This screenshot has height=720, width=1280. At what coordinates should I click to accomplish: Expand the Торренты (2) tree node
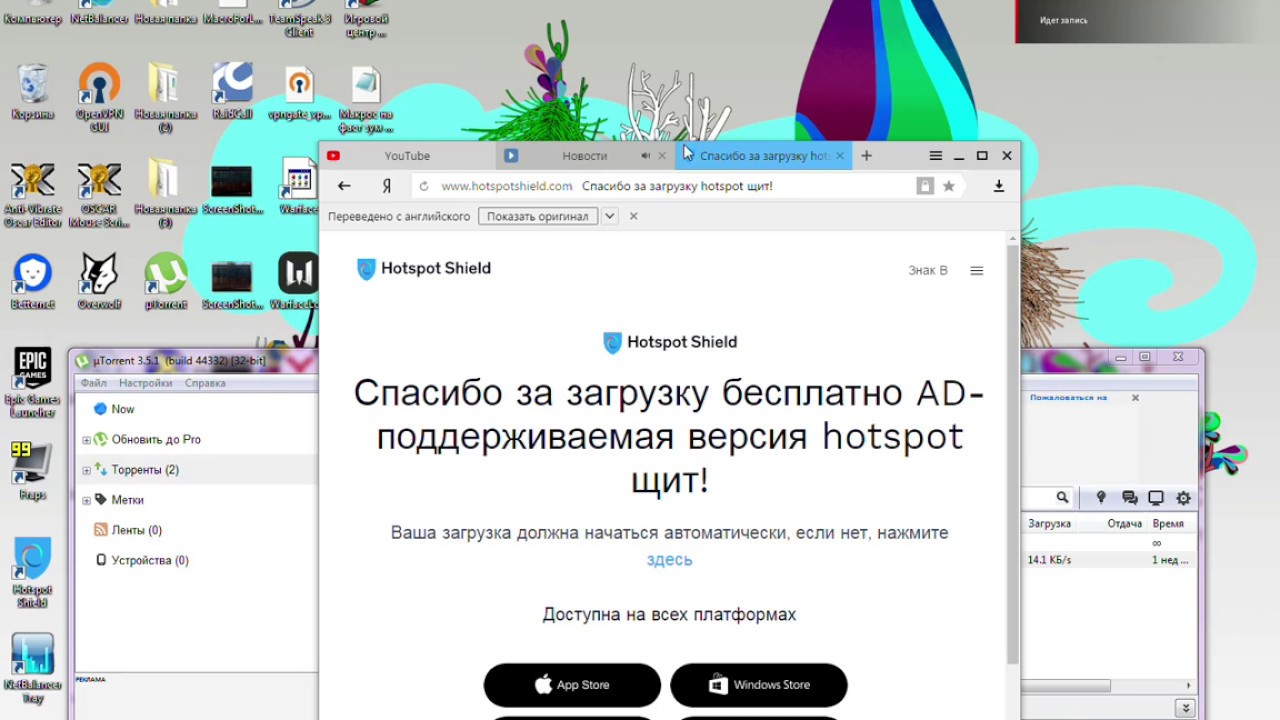86,470
